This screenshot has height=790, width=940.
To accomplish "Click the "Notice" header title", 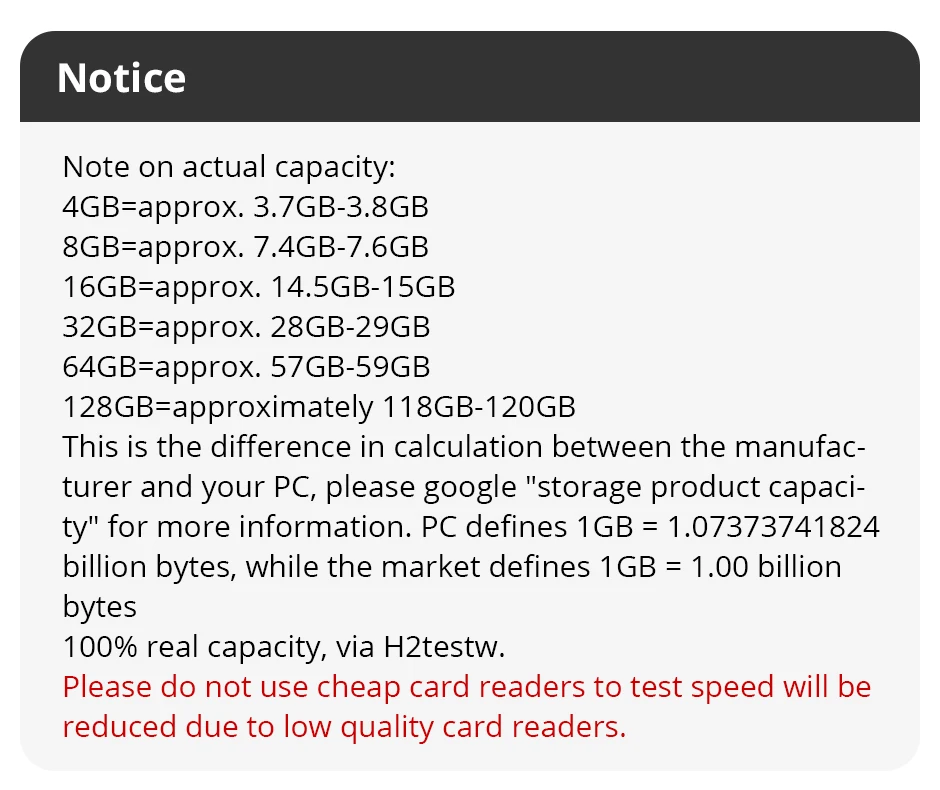I will tap(121, 78).
